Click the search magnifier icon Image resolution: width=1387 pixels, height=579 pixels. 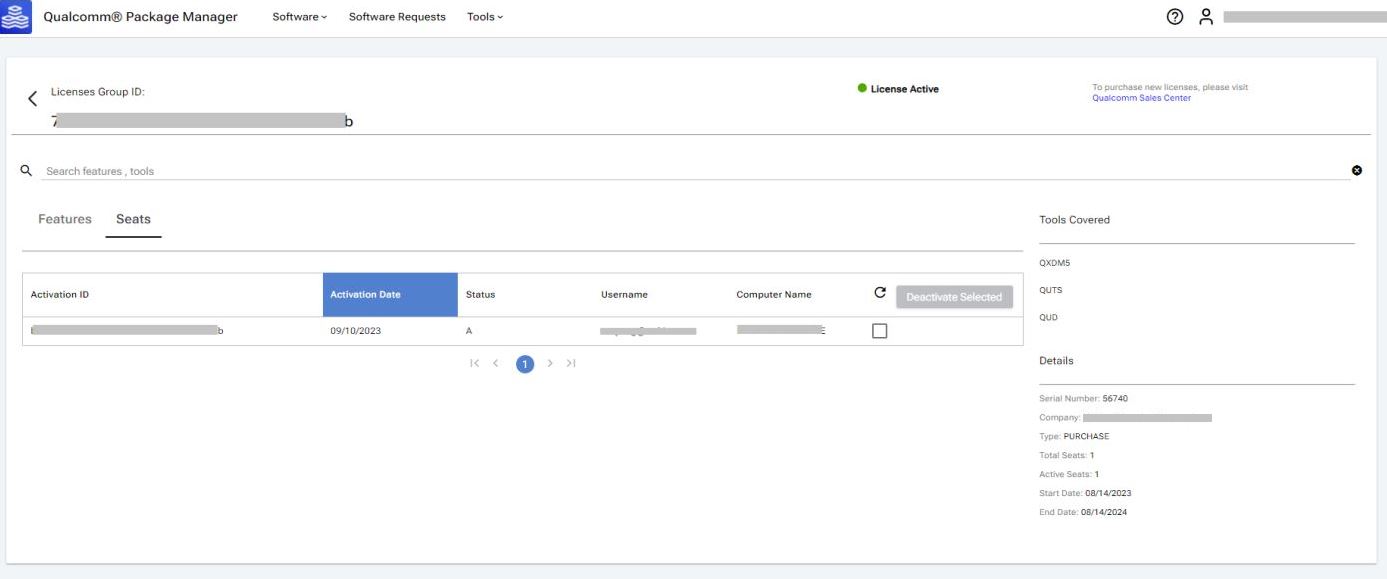pyautogui.click(x=26, y=171)
